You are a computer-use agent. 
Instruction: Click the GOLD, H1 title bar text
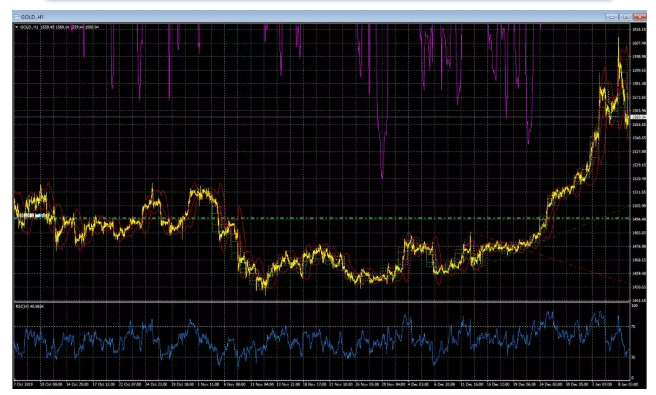pyautogui.click(x=32, y=17)
